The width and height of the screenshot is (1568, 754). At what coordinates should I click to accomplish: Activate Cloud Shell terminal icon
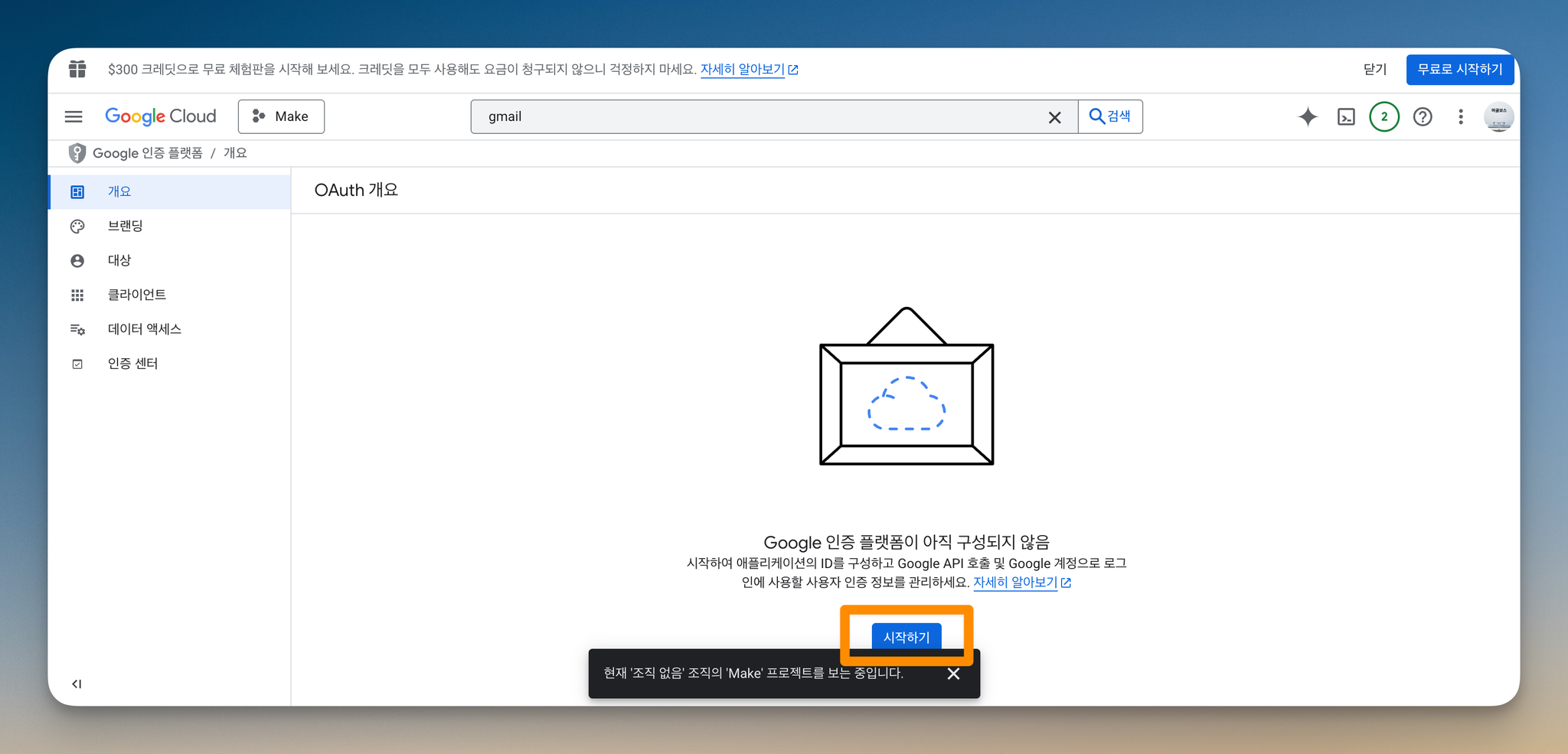point(1346,117)
